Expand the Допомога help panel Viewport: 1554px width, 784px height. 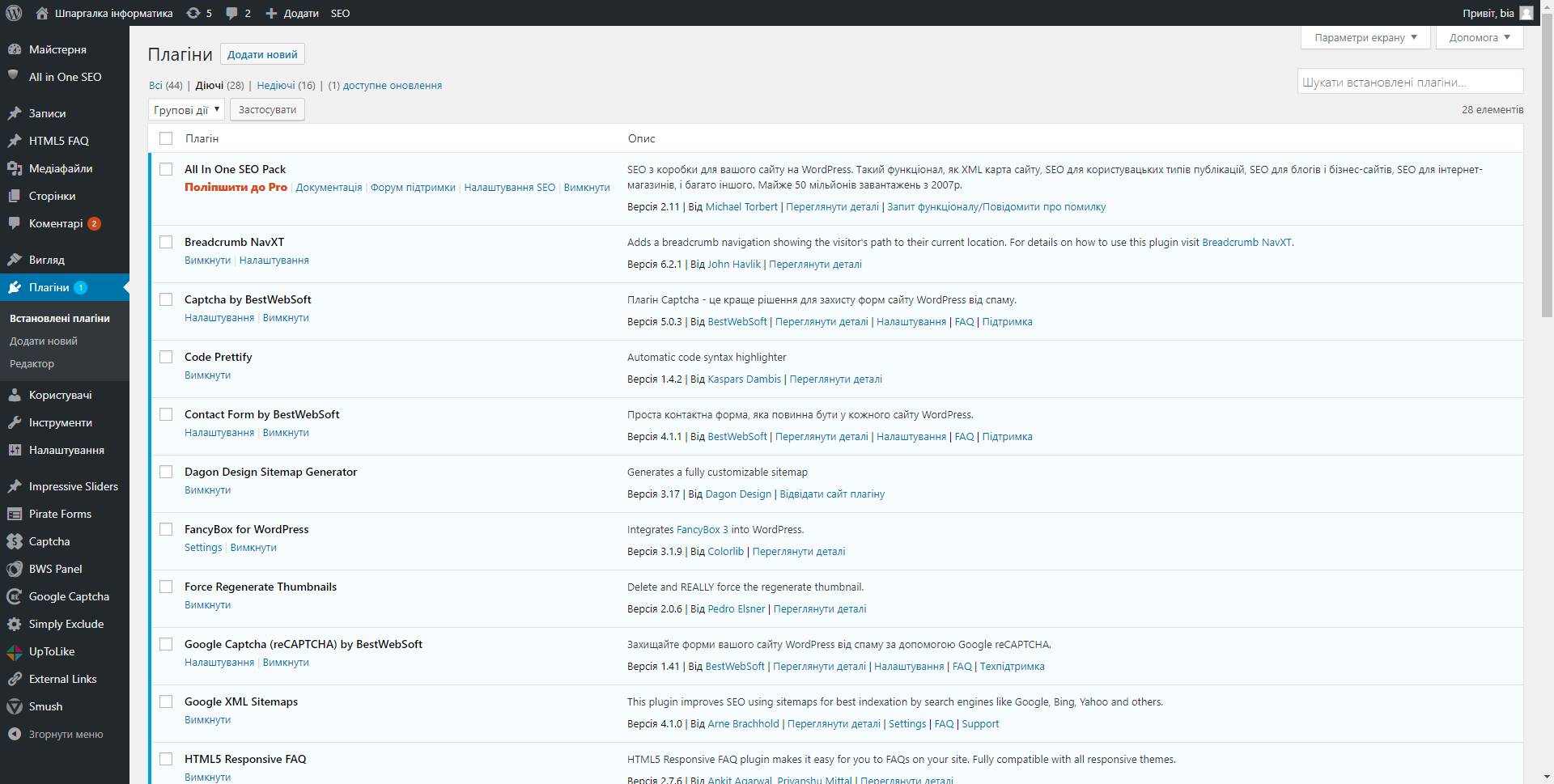click(x=1480, y=37)
